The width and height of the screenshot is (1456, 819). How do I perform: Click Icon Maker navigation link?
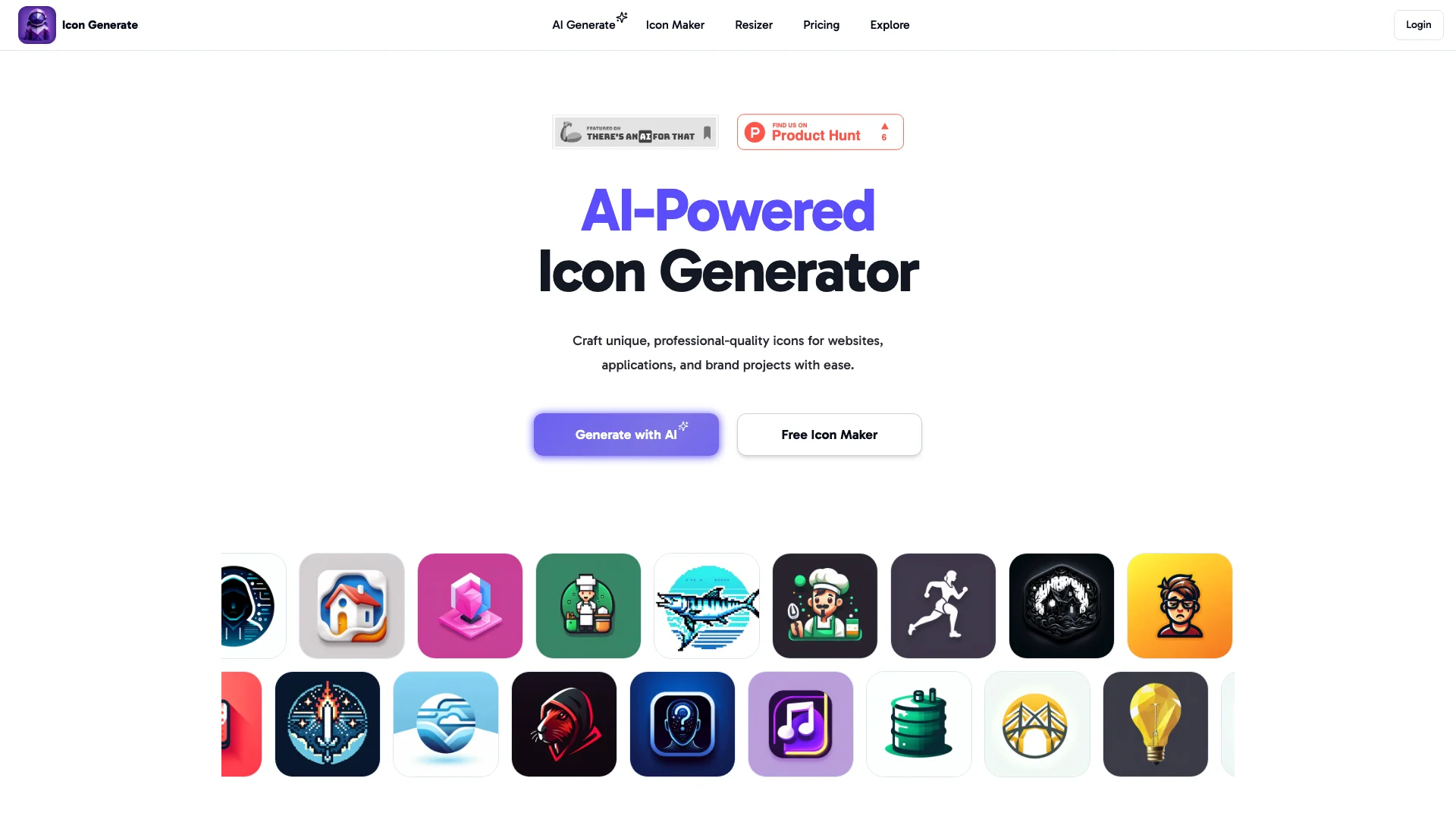click(x=675, y=24)
